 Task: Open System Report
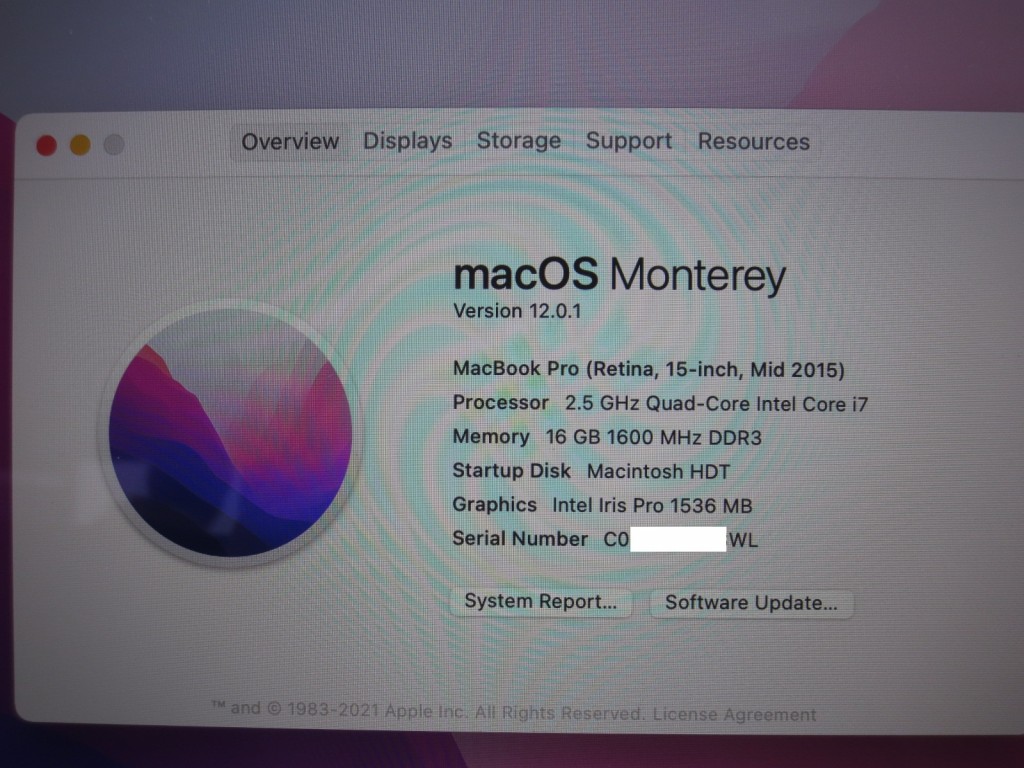[541, 601]
